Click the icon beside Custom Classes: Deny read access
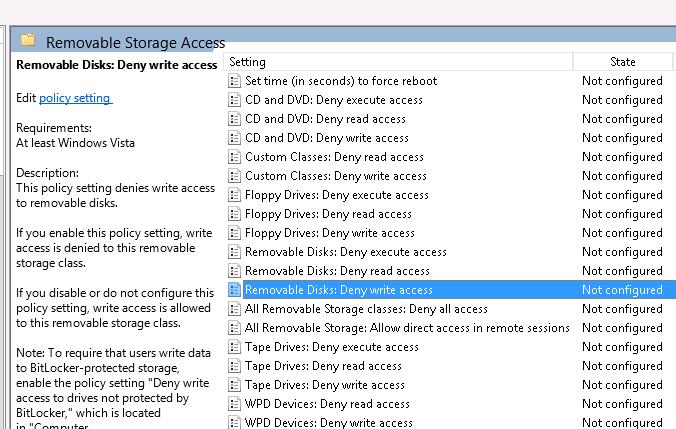 pos(235,157)
